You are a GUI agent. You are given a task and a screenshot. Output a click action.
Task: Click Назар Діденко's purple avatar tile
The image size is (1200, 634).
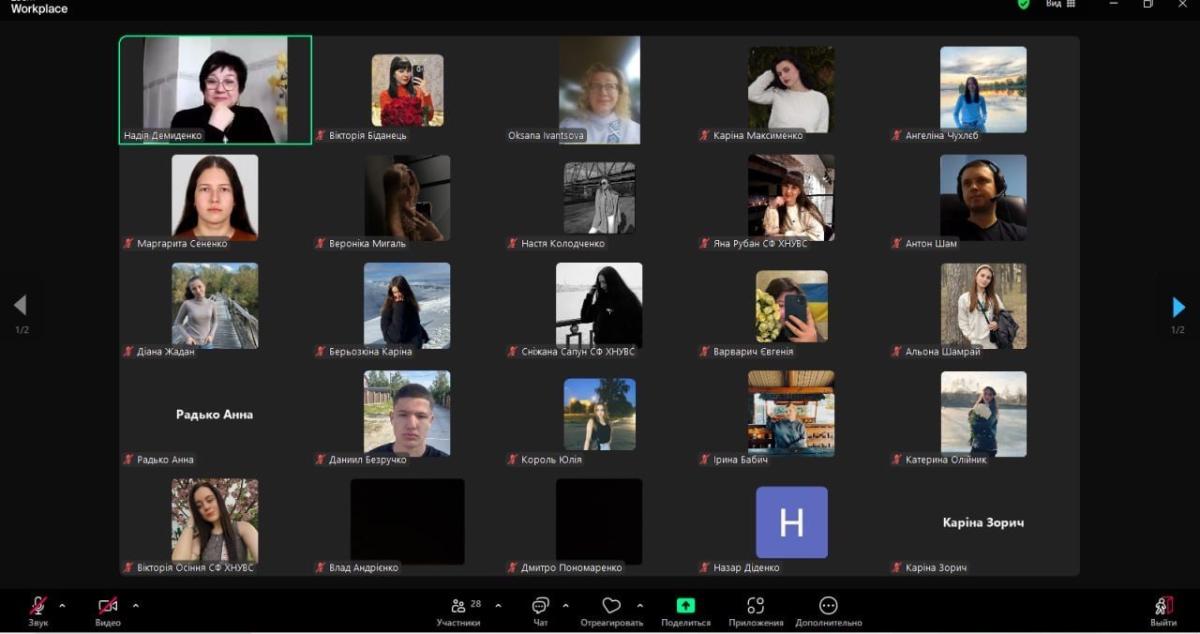click(791, 522)
